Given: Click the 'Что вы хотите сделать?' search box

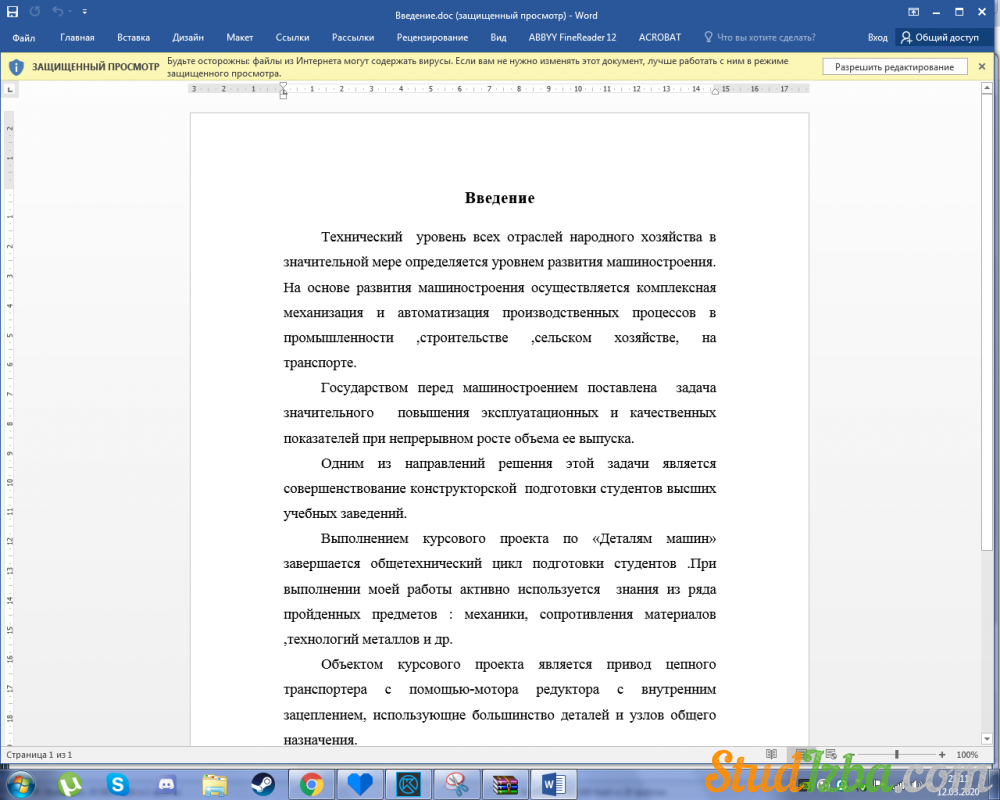Looking at the screenshot, I should 766,38.
